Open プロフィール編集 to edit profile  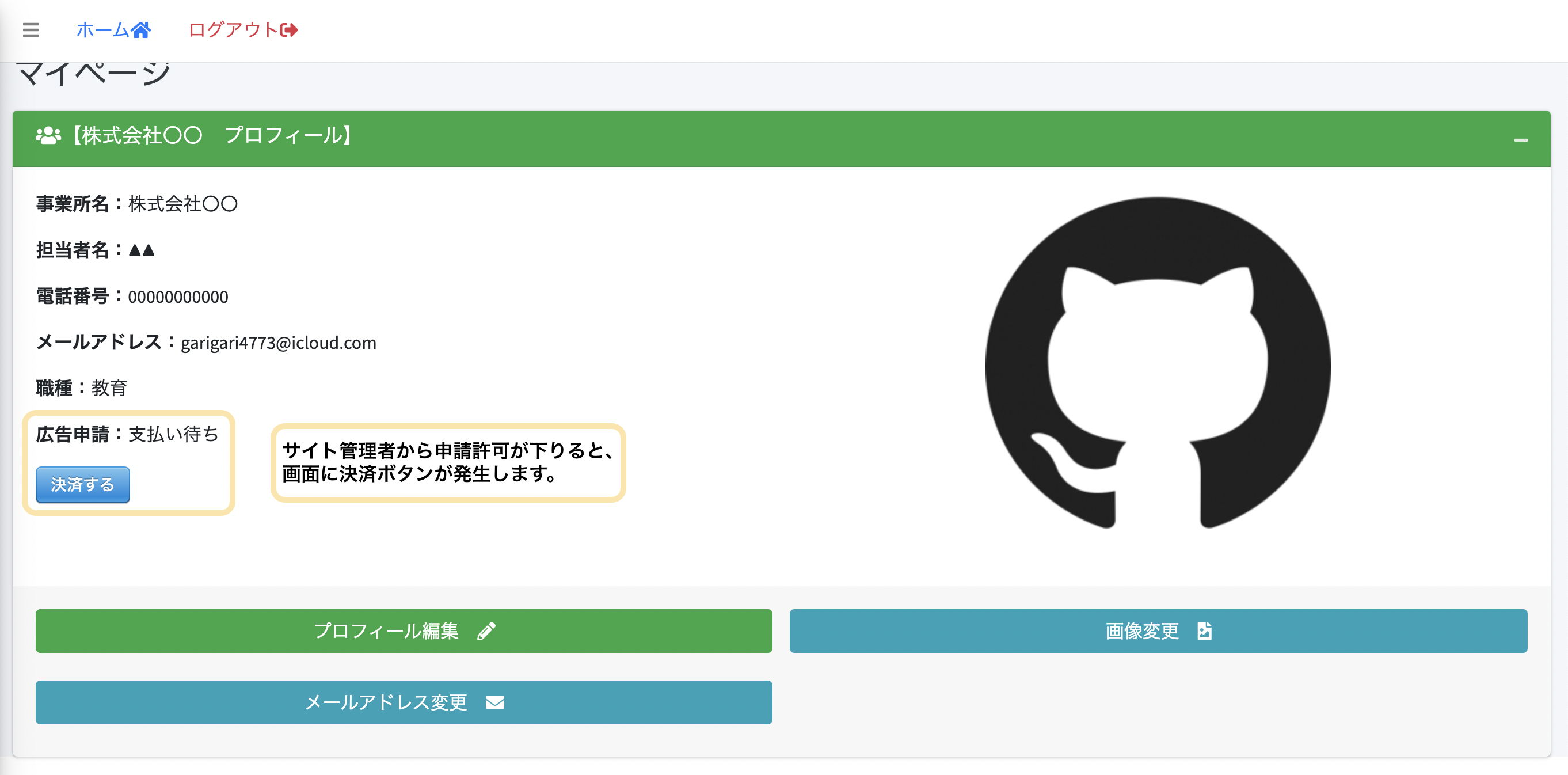click(x=404, y=630)
